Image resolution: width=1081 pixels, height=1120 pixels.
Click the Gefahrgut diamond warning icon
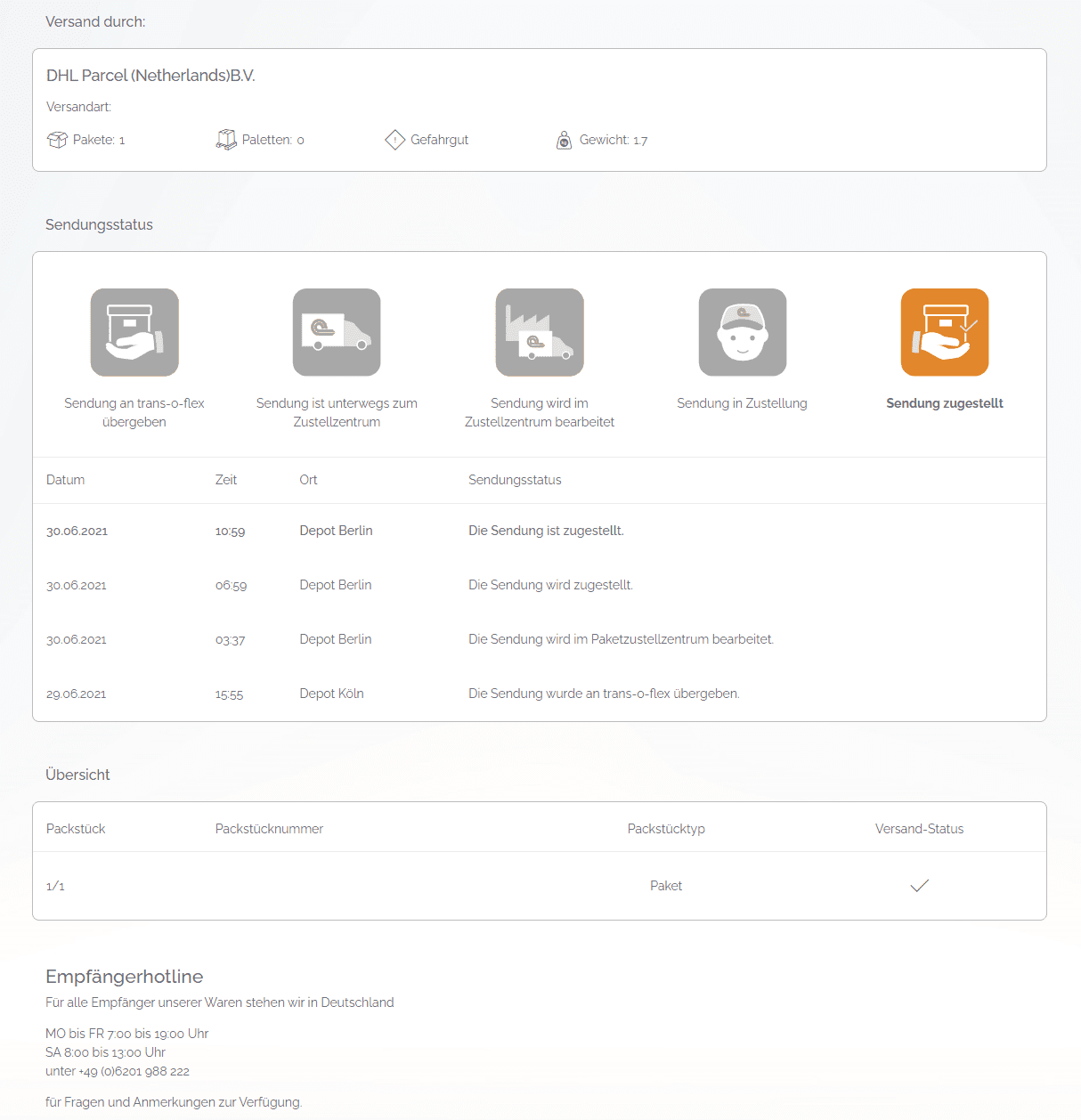click(x=395, y=140)
